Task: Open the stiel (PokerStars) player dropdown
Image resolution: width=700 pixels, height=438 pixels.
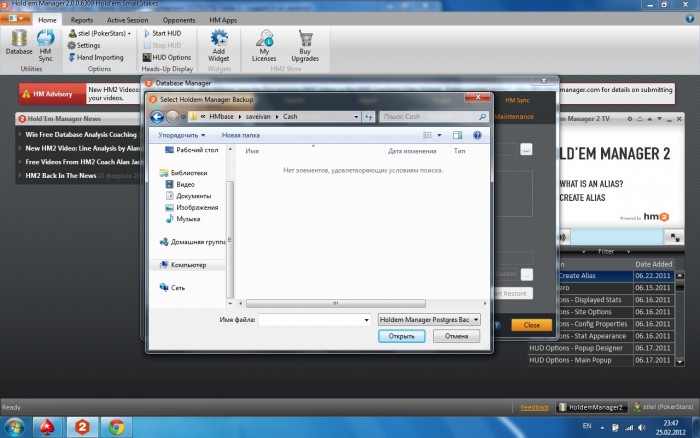Action: coord(100,33)
